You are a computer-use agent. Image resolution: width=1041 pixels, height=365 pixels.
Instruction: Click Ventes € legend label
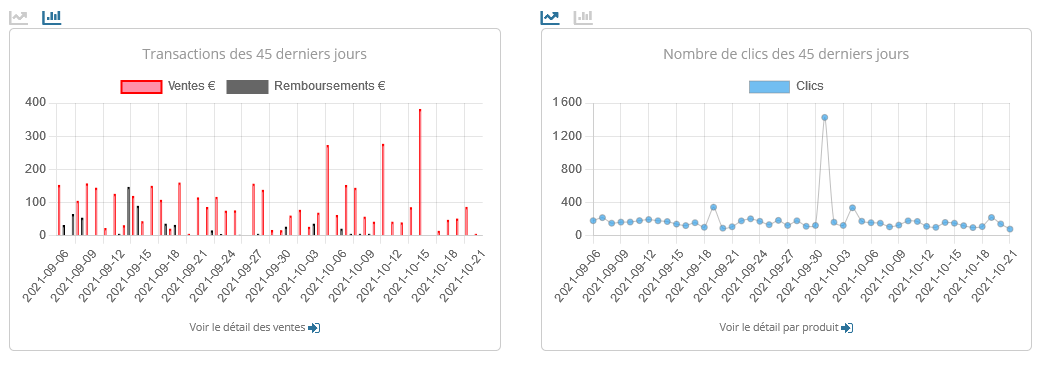(192, 86)
